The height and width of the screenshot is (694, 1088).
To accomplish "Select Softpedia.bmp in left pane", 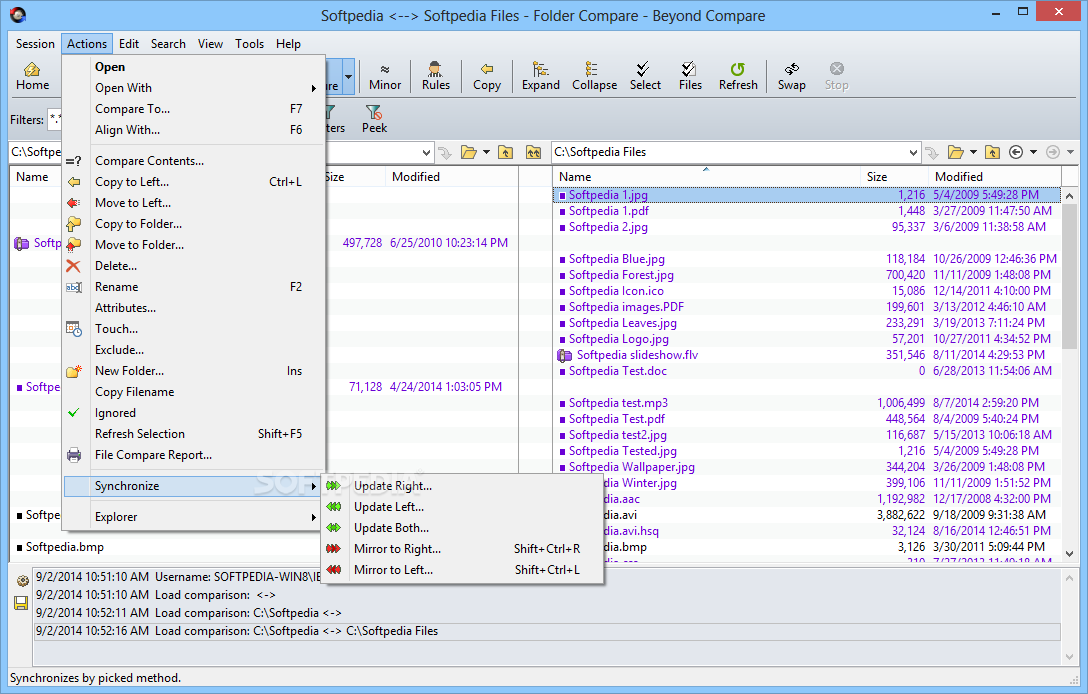I will (x=65, y=547).
